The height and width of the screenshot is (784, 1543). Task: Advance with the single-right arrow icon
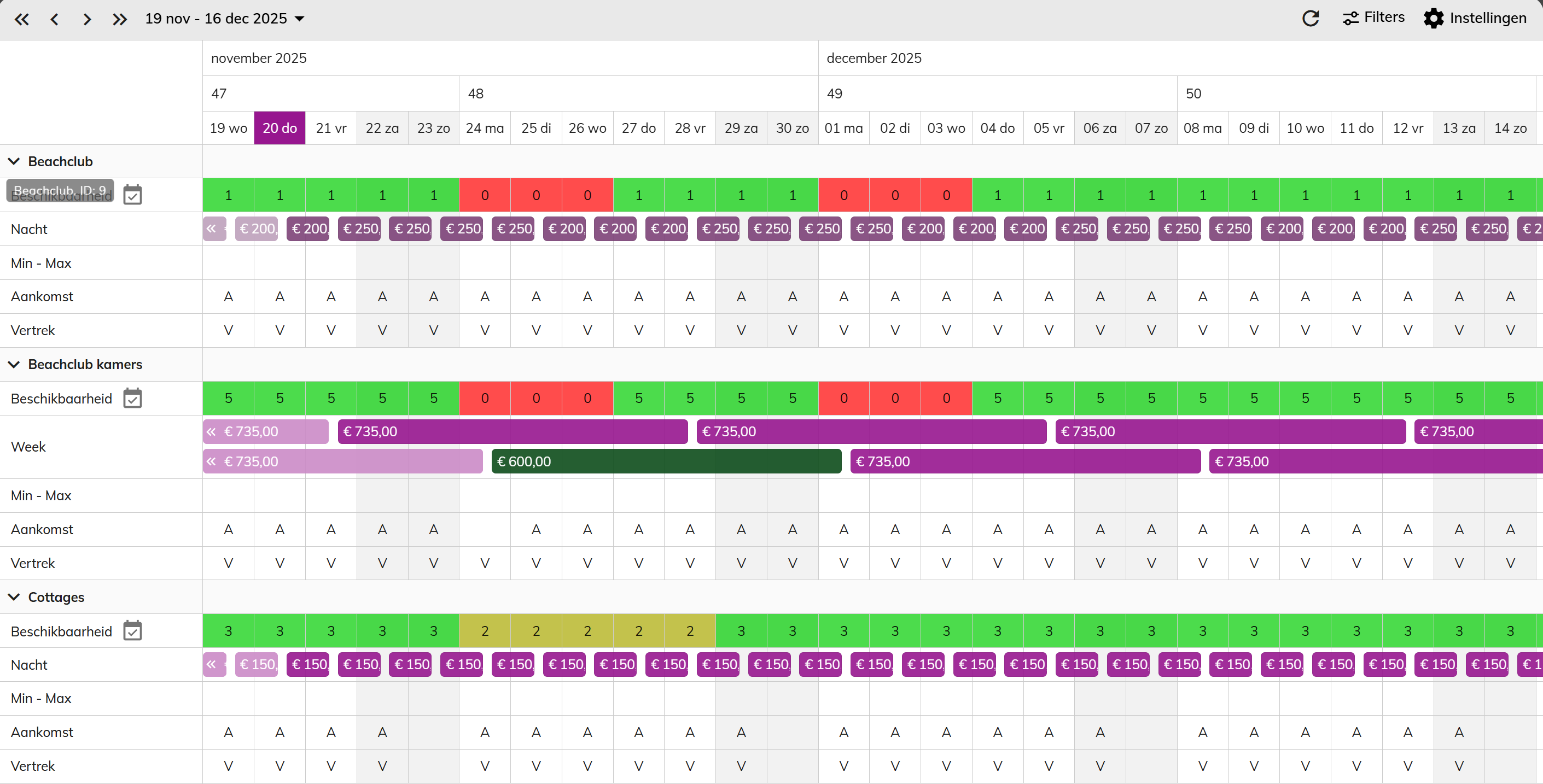point(87,19)
